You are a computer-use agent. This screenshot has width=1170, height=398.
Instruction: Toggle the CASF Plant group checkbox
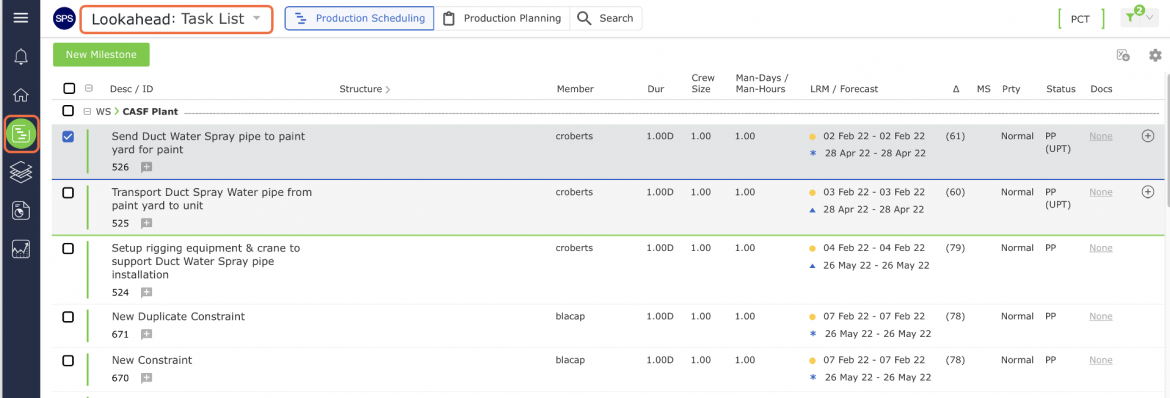(68, 111)
